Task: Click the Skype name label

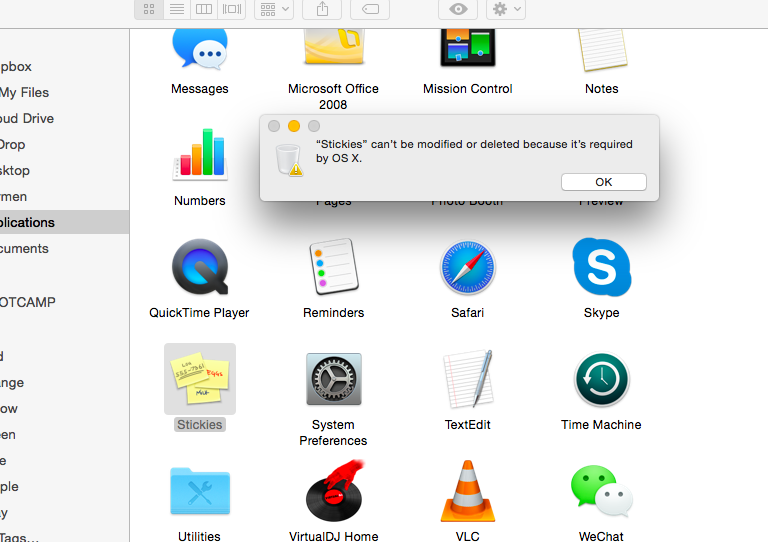Action: [x=601, y=313]
